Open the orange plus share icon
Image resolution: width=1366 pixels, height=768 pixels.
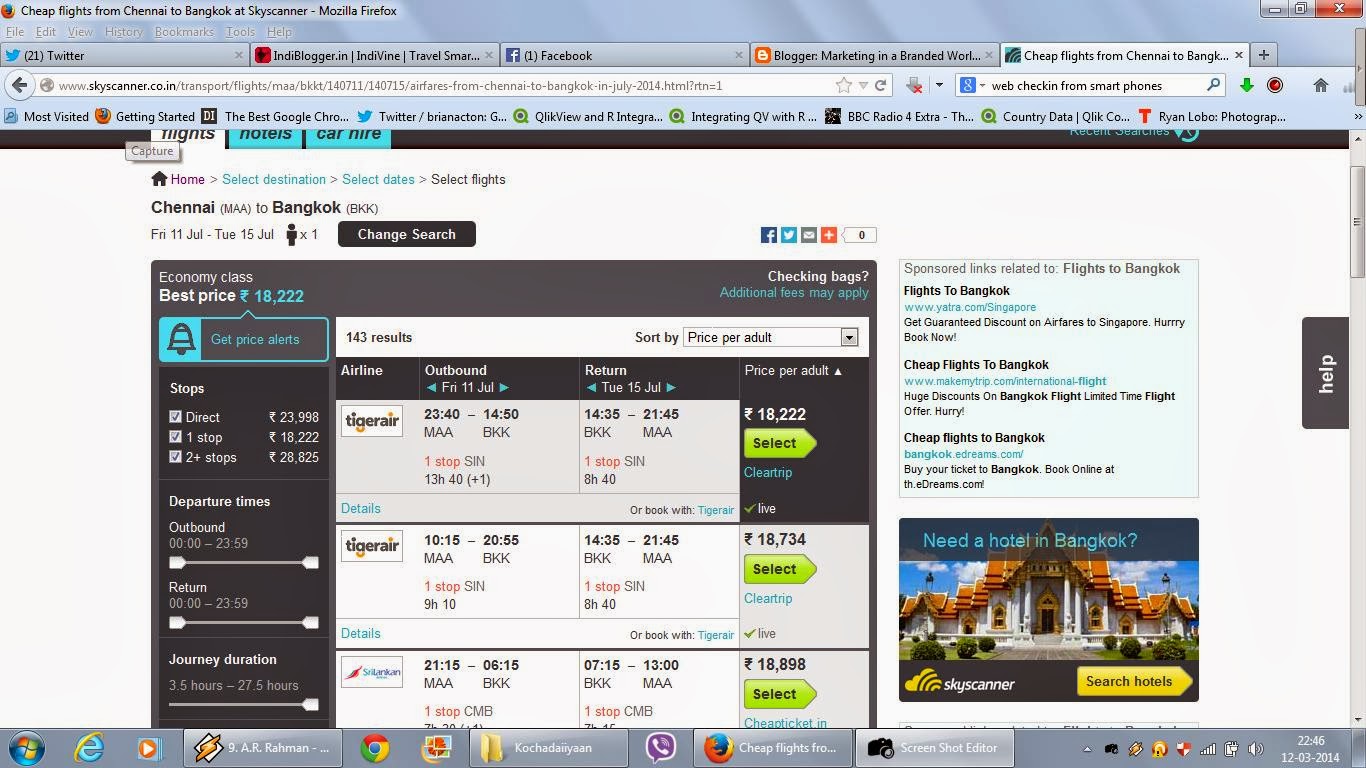(x=829, y=235)
